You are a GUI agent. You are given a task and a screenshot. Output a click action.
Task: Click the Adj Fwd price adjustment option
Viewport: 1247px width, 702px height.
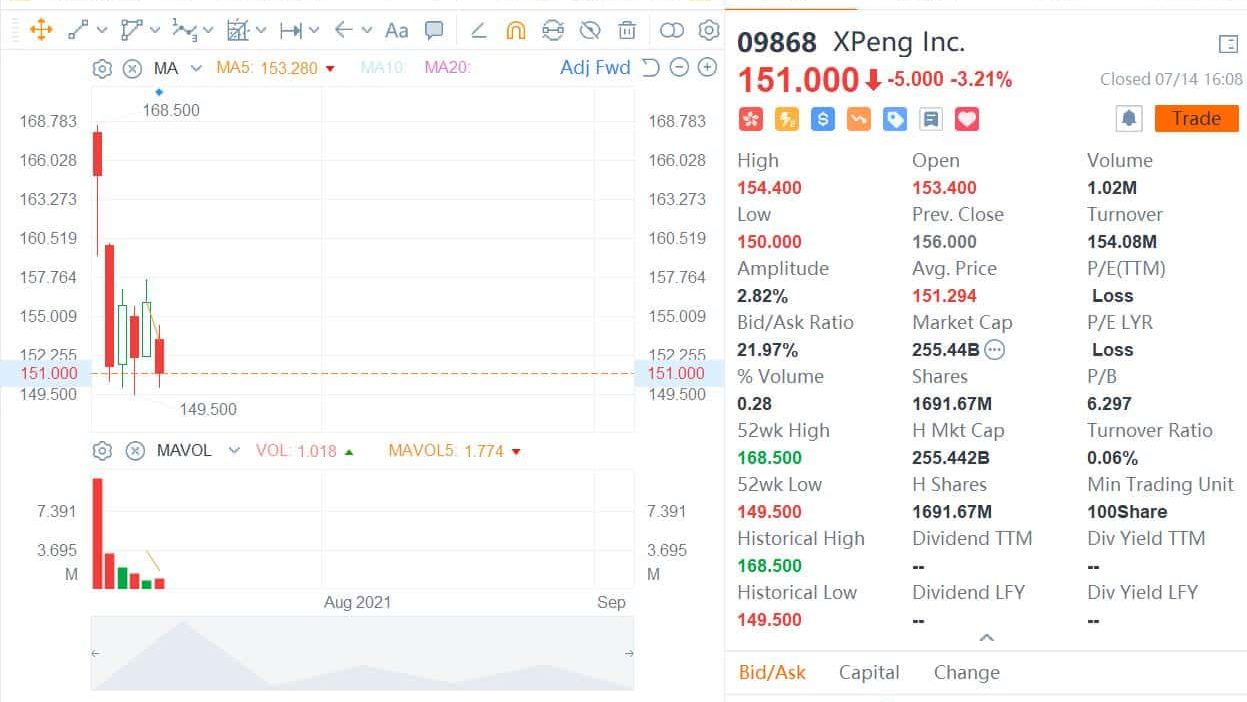click(595, 68)
